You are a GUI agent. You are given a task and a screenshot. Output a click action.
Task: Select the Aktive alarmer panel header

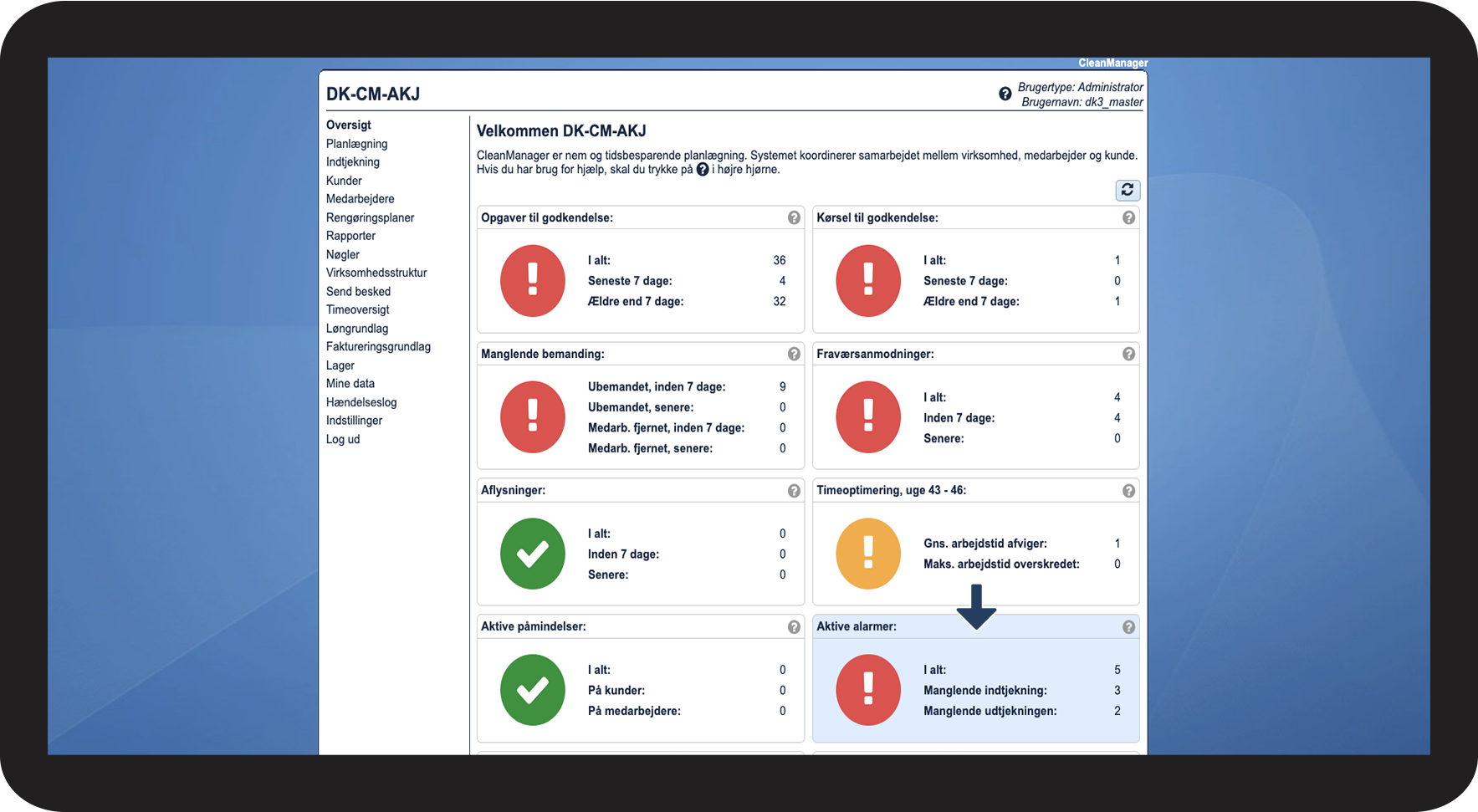coord(976,627)
